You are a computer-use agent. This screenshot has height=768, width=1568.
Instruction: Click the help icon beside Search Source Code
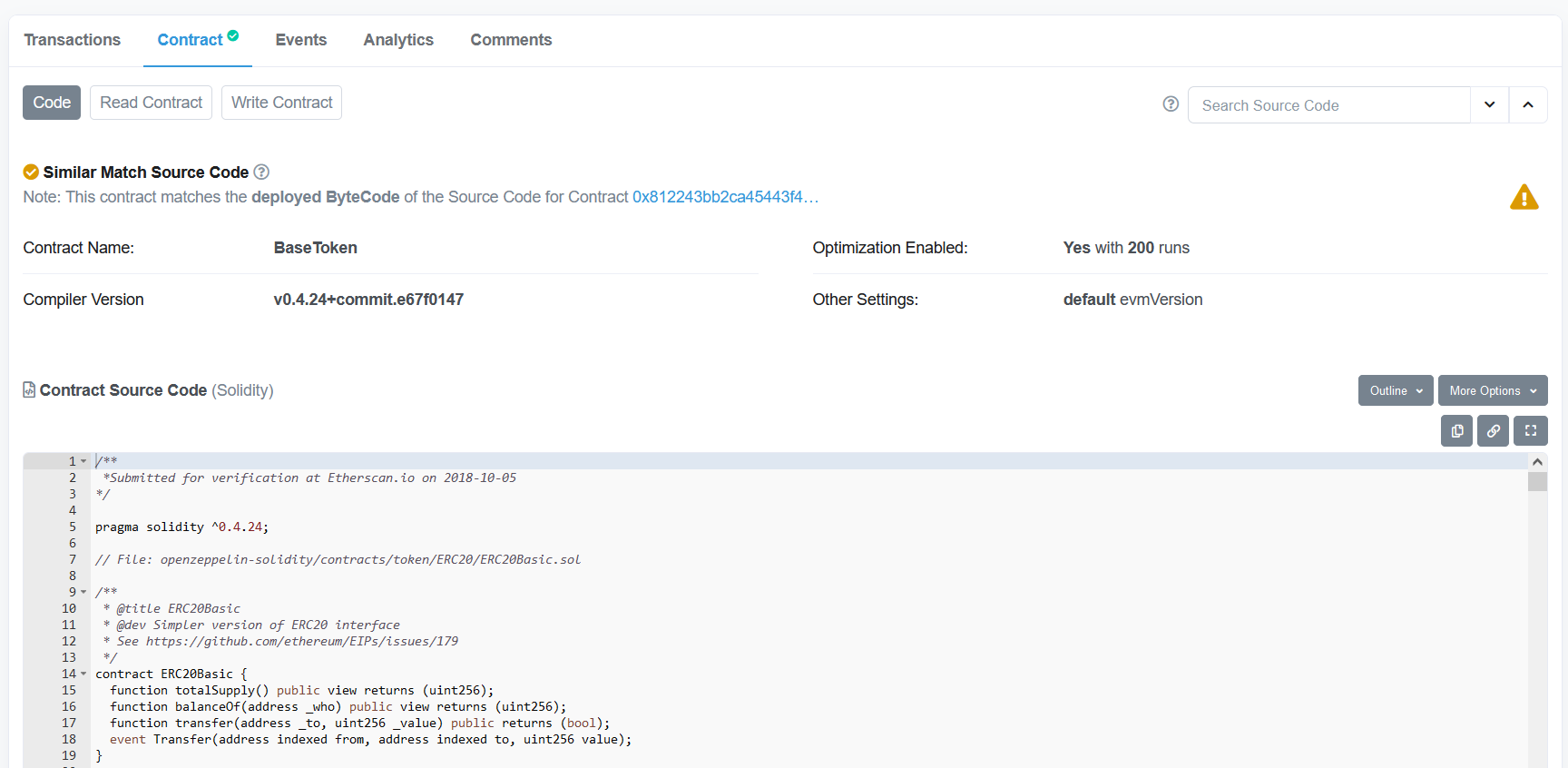(x=1171, y=104)
